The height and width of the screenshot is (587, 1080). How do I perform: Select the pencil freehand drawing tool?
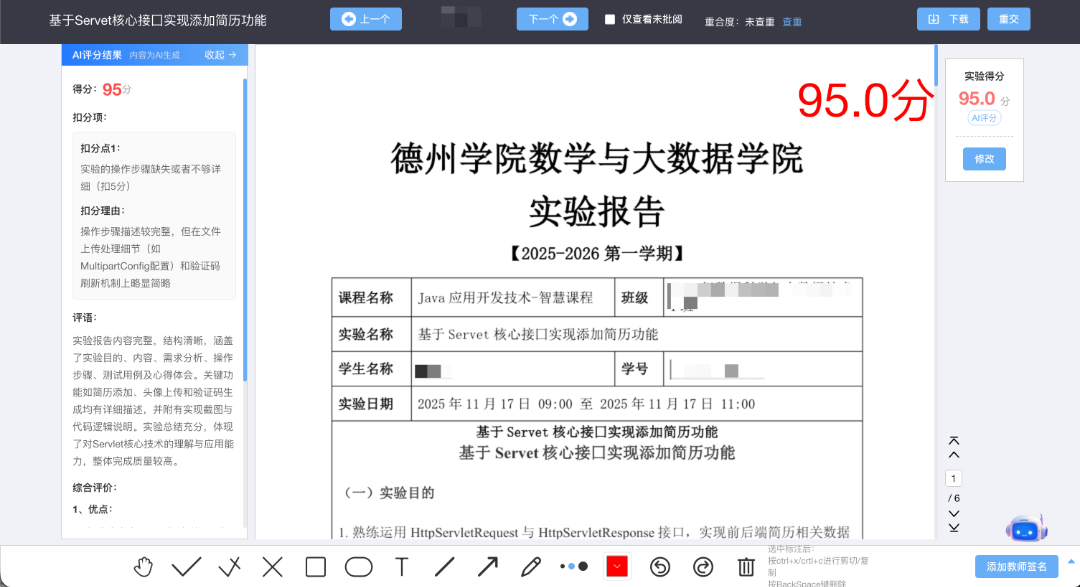point(530,566)
